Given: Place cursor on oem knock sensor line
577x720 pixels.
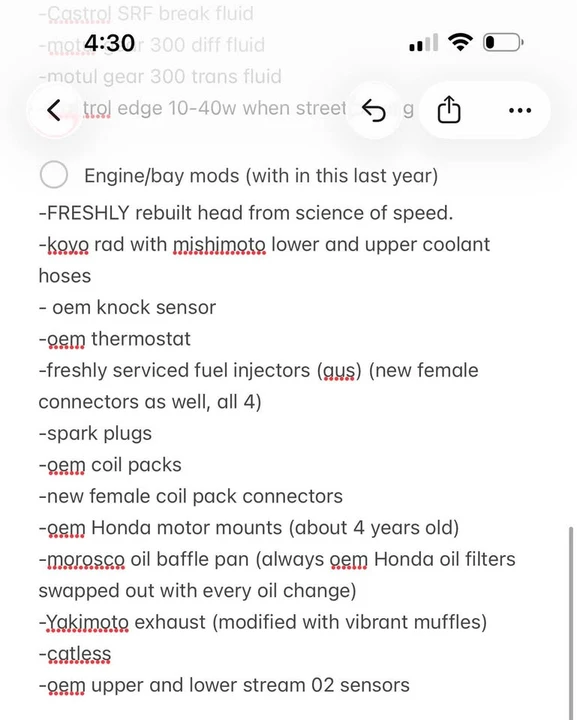Looking at the screenshot, I should [x=127, y=308].
